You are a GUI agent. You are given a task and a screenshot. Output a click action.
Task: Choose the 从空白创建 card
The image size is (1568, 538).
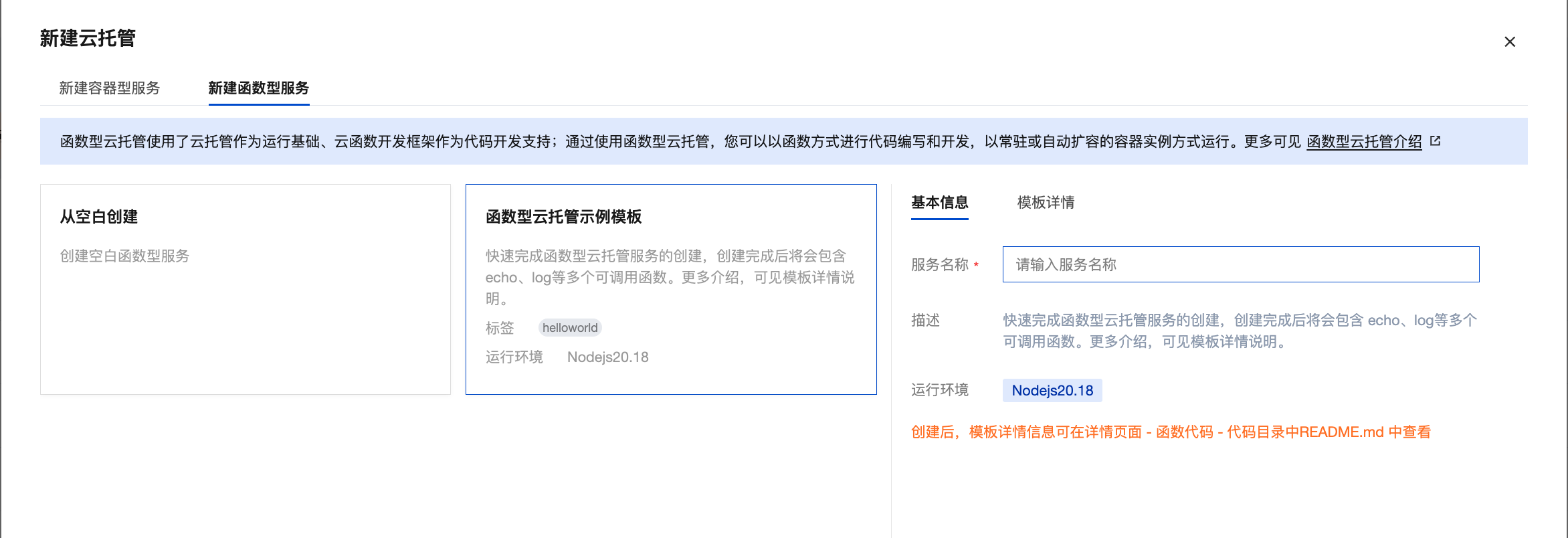click(x=245, y=289)
